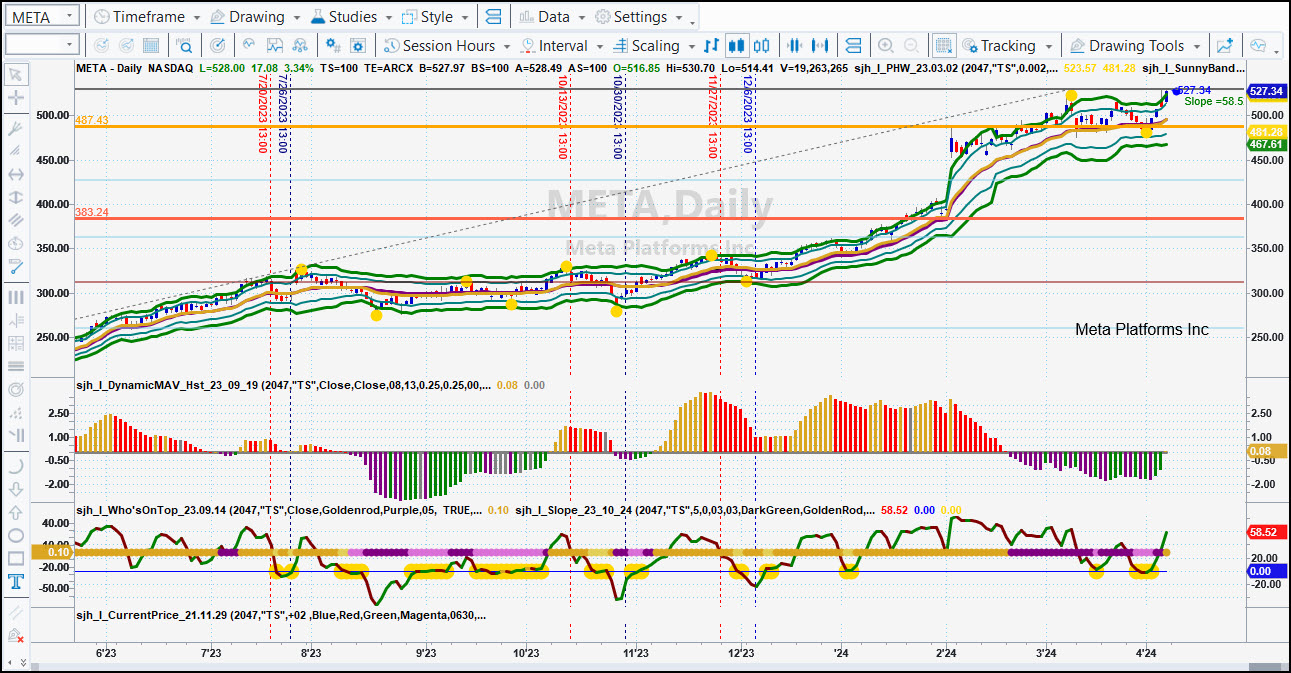Open the Style menu

[x=436, y=17]
